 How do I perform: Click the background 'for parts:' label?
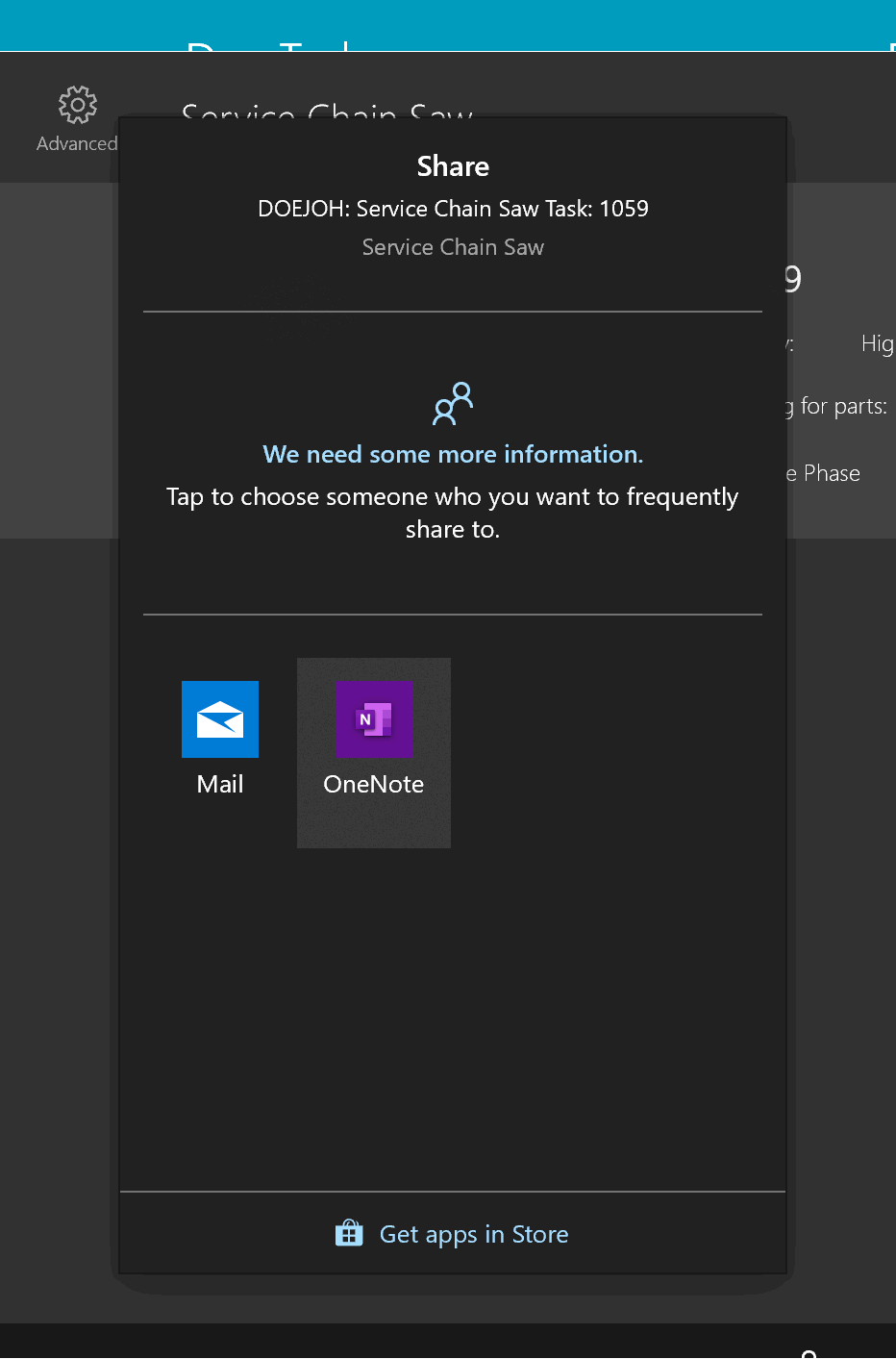[842, 406]
